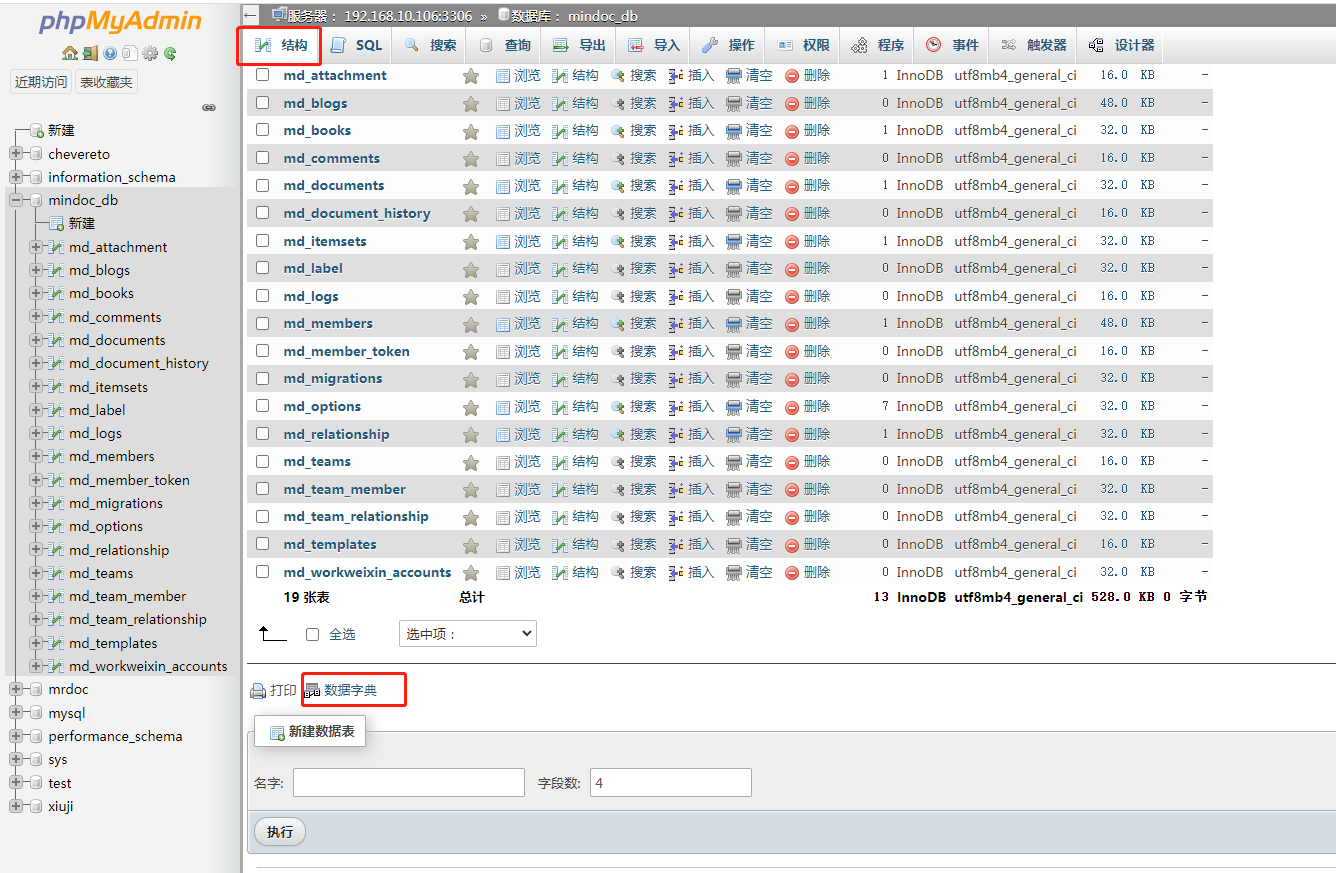Reload navigation panel with green refresh icon
Screen dimensions: 1336x873
click(x=170, y=53)
